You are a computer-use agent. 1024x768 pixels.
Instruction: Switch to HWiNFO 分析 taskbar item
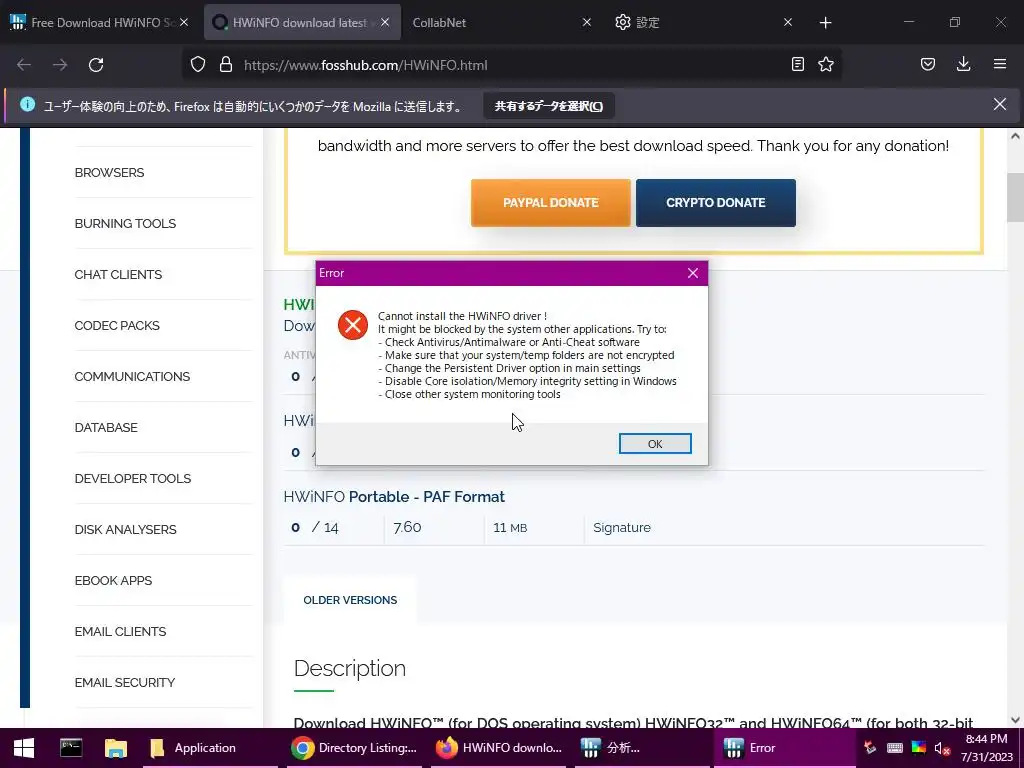(x=642, y=748)
